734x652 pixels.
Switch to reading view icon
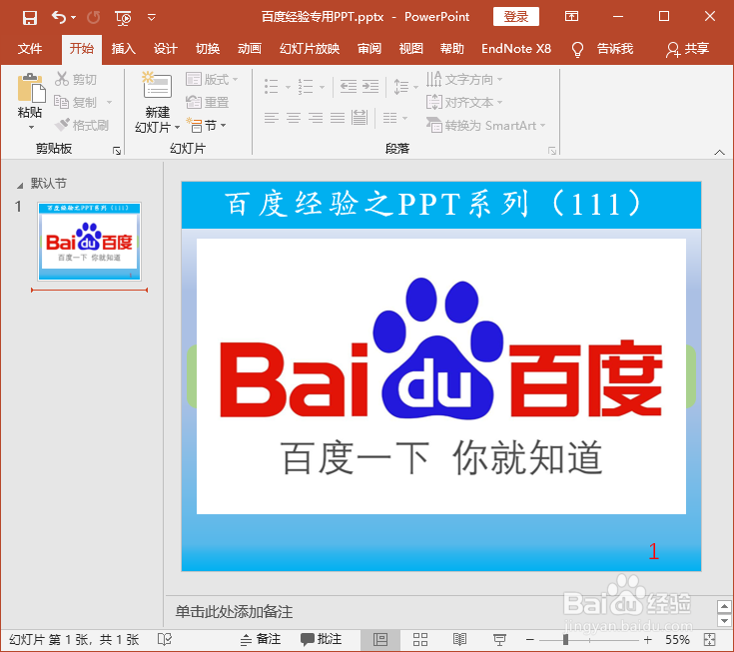point(460,639)
